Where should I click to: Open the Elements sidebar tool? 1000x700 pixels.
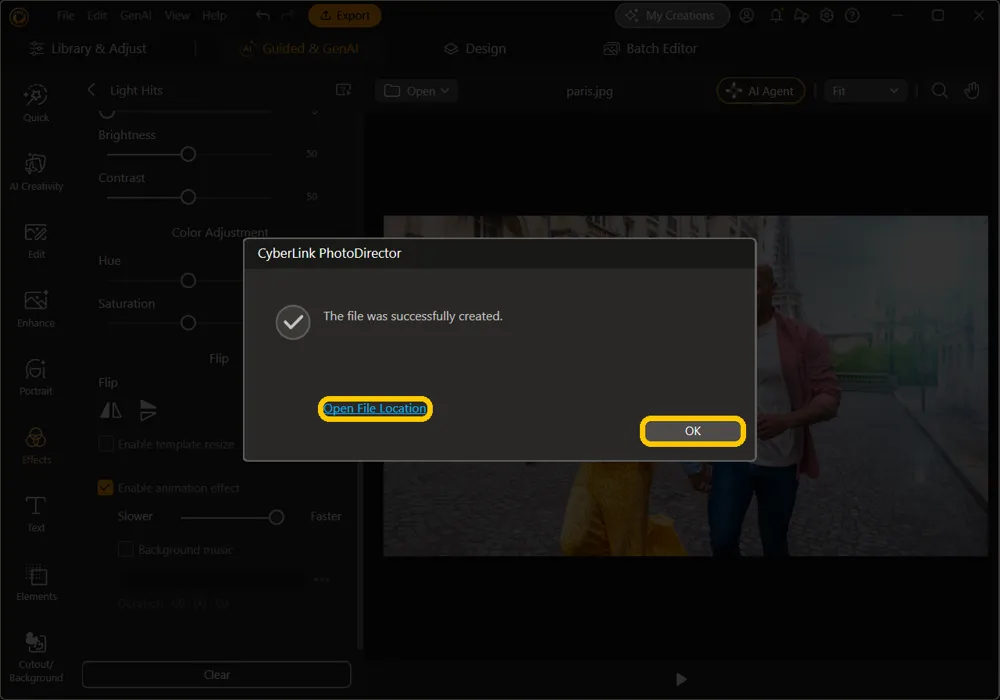click(x=36, y=583)
